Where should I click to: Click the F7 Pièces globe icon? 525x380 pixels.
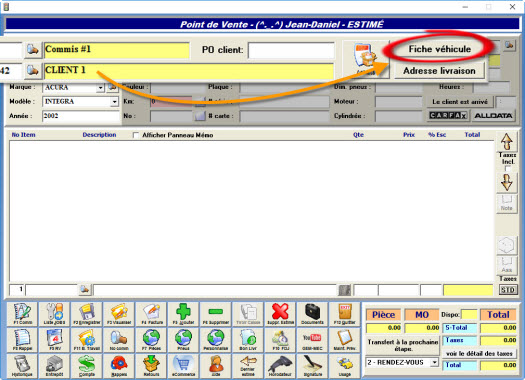pyautogui.click(x=151, y=340)
